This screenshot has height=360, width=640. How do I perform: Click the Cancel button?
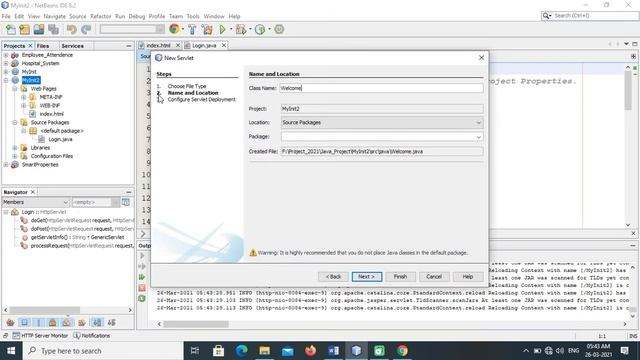pyautogui.click(x=434, y=276)
